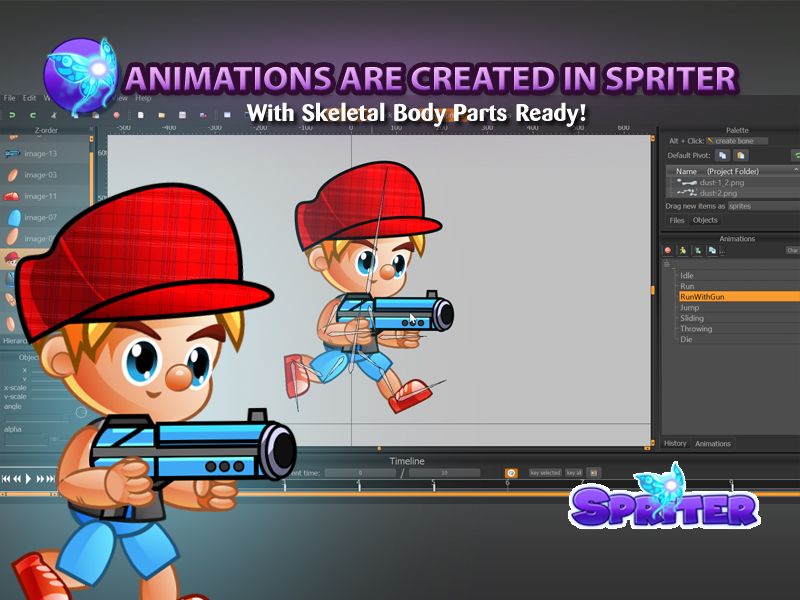
Task: Switch to the Objects tab in Palette
Action: tap(705, 220)
